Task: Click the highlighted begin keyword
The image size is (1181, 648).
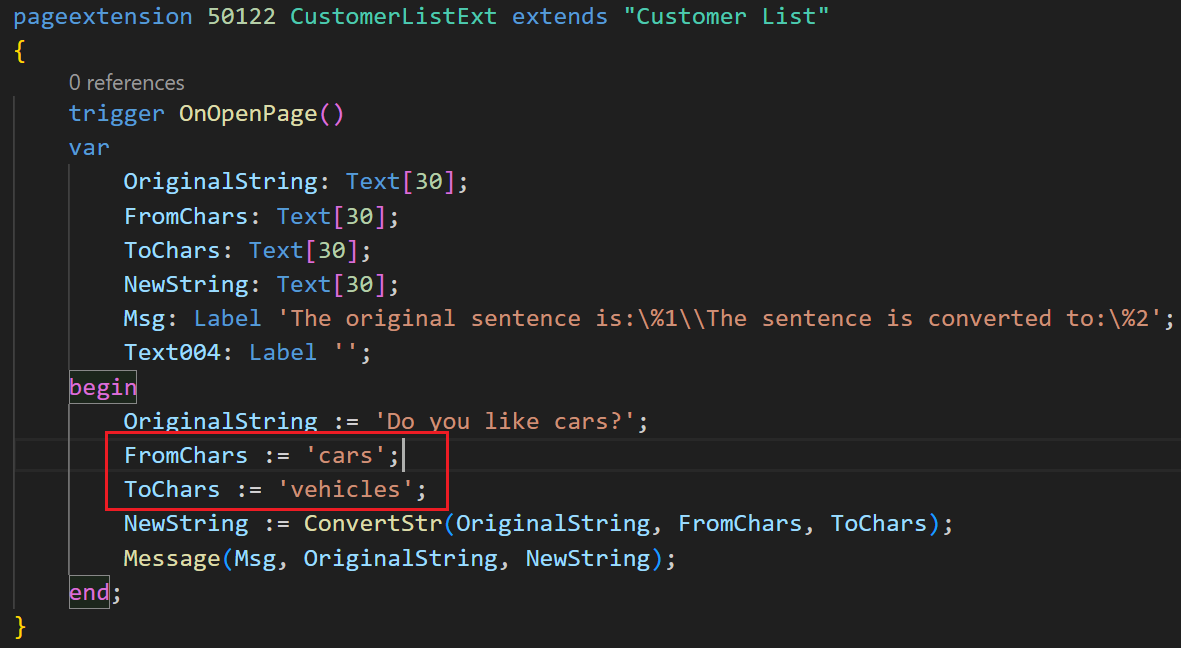Action: (x=102, y=387)
